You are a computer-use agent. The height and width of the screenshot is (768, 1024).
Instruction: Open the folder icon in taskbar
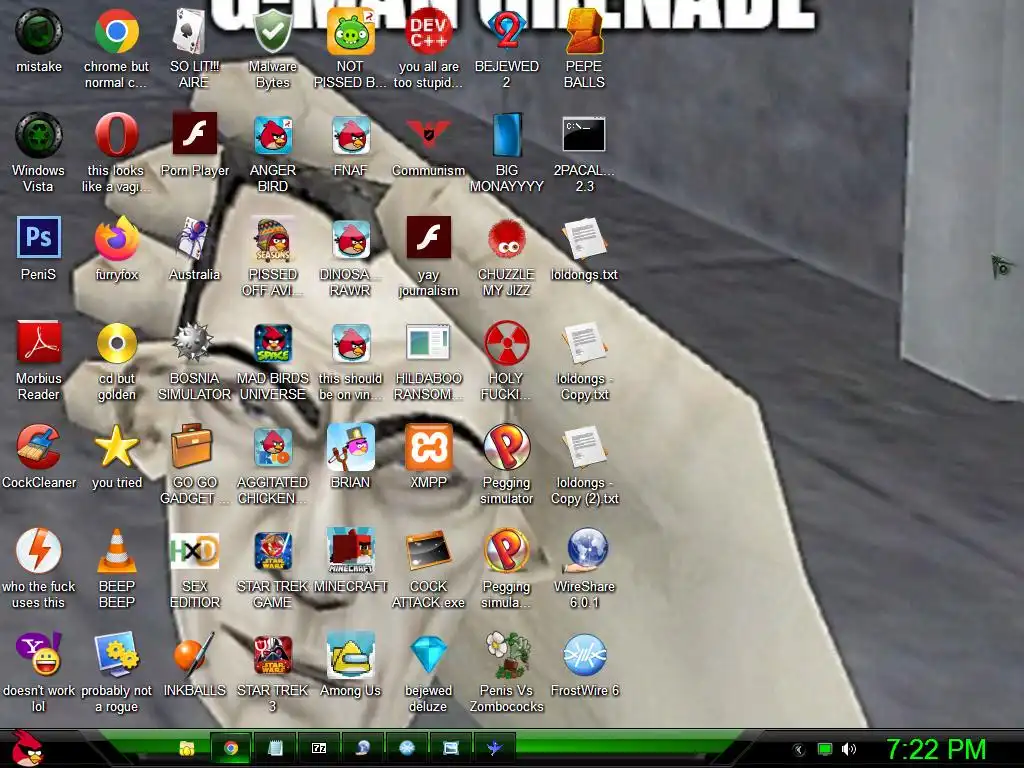point(187,748)
